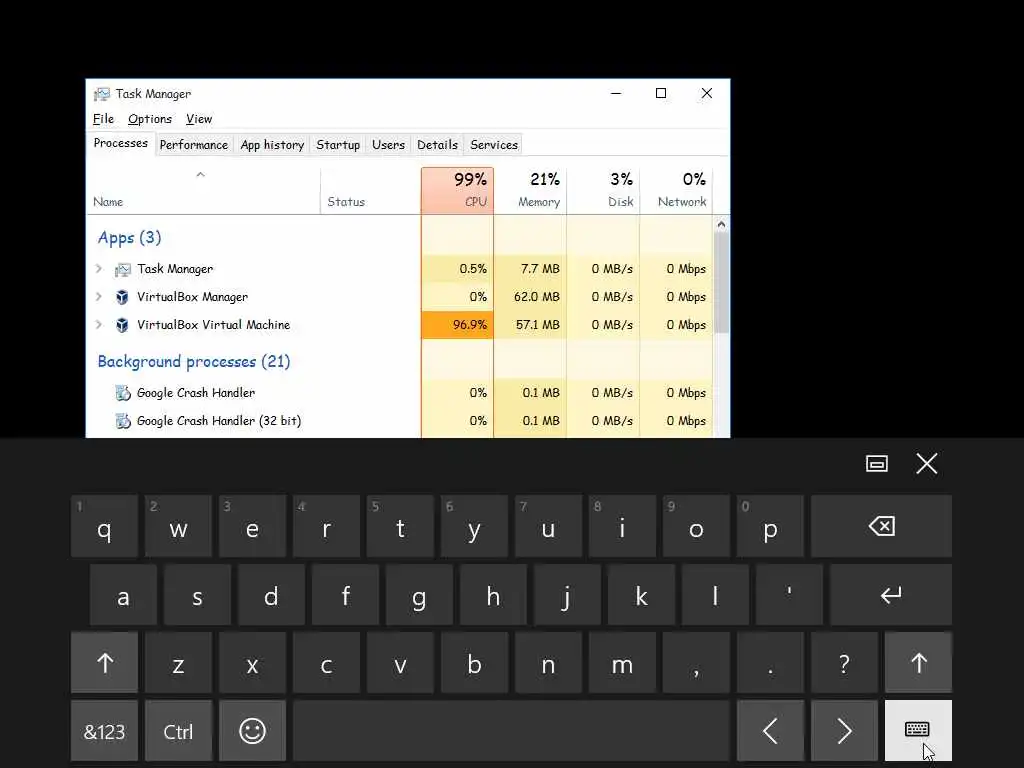Sort by the Name column header
Viewport: 1024px width, 768px height.
(203, 190)
